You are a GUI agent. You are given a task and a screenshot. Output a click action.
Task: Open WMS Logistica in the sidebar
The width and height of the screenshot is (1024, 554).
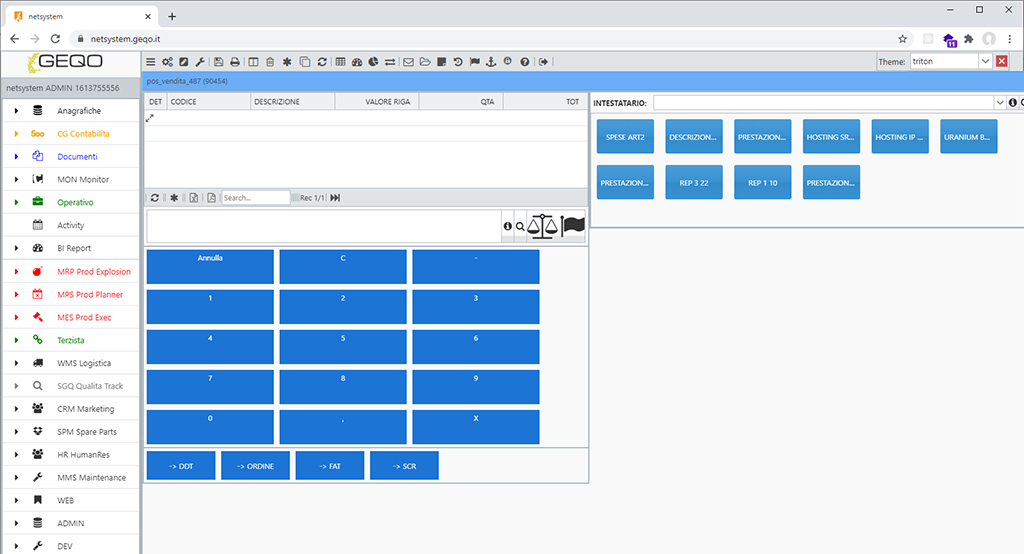[x=84, y=363]
